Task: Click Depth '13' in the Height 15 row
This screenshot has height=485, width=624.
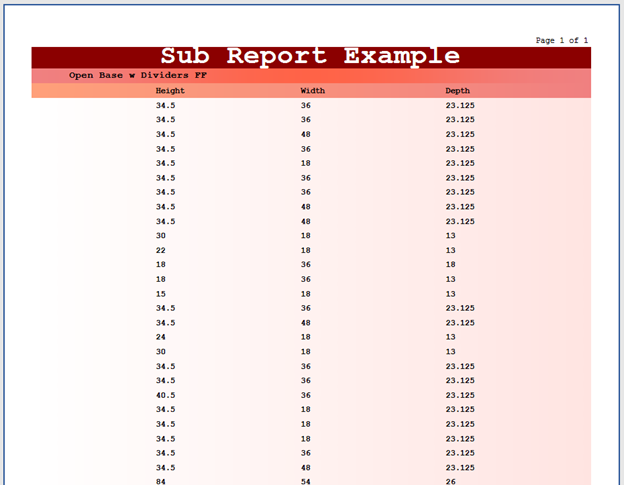Action: 450,294
